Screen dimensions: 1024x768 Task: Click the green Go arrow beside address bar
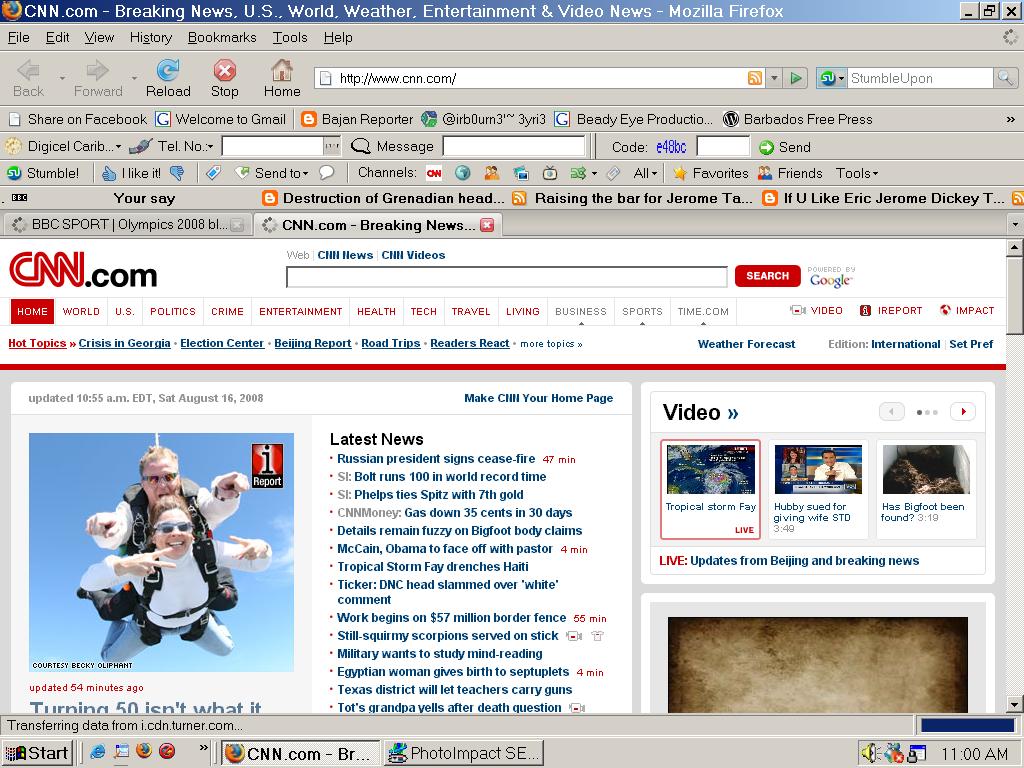tap(796, 78)
